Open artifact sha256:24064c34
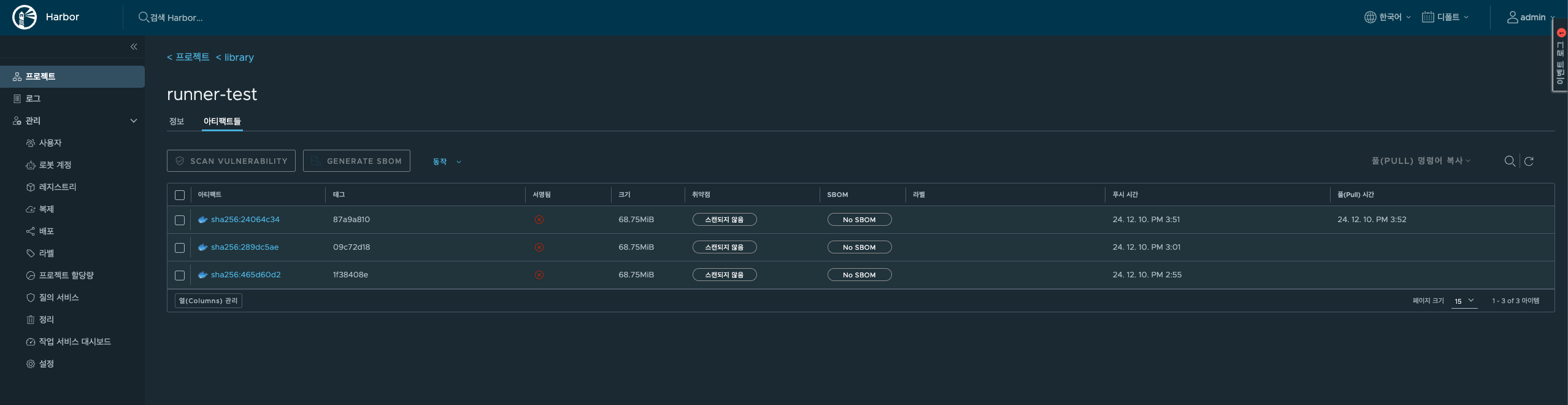The image size is (1568, 405). point(245,220)
